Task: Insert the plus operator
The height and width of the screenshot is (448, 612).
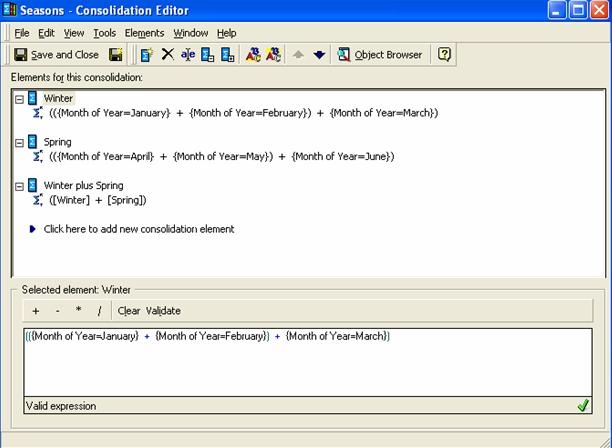Action: (x=36, y=311)
